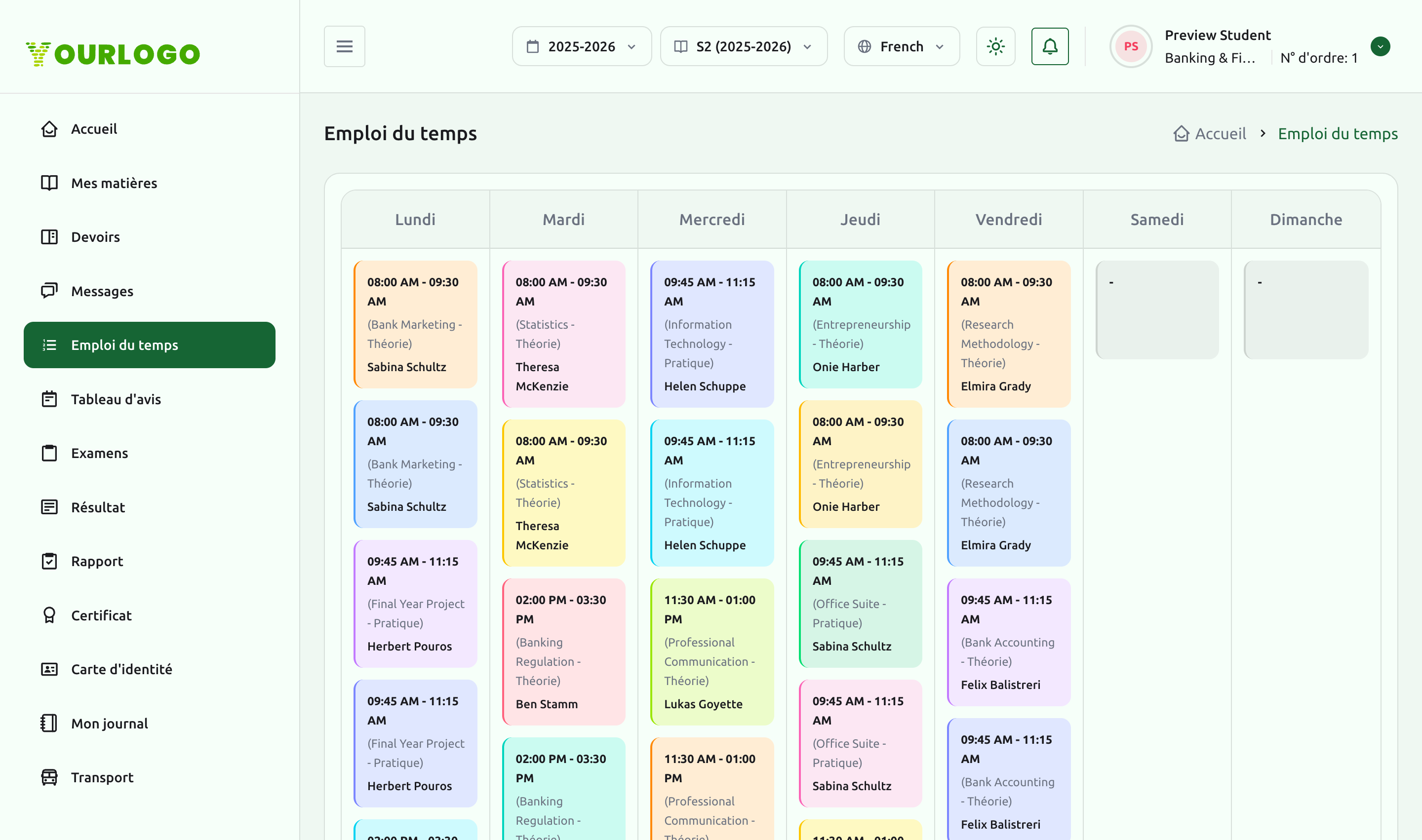Click the teal Entrepreneurship card on Jeudi
Viewport: 1422px width, 840px height.
pyautogui.click(x=860, y=324)
